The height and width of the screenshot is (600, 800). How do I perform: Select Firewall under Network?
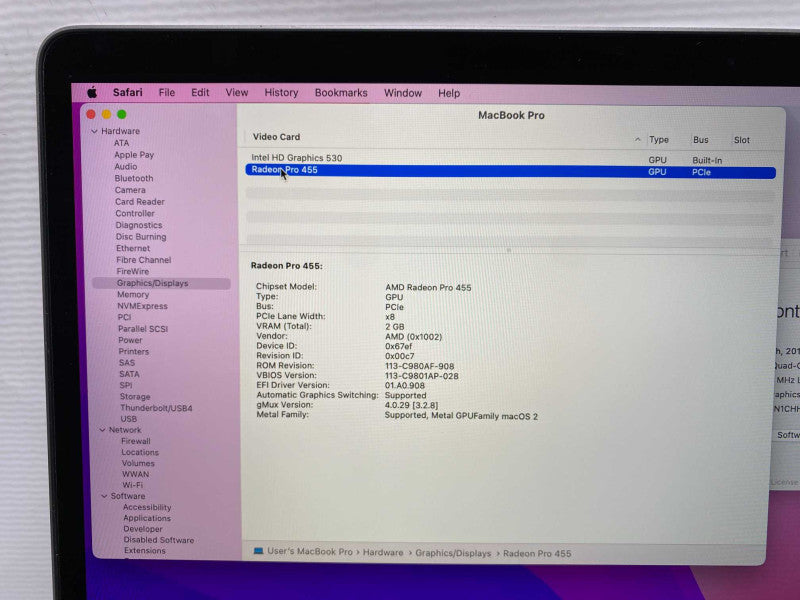coord(136,441)
